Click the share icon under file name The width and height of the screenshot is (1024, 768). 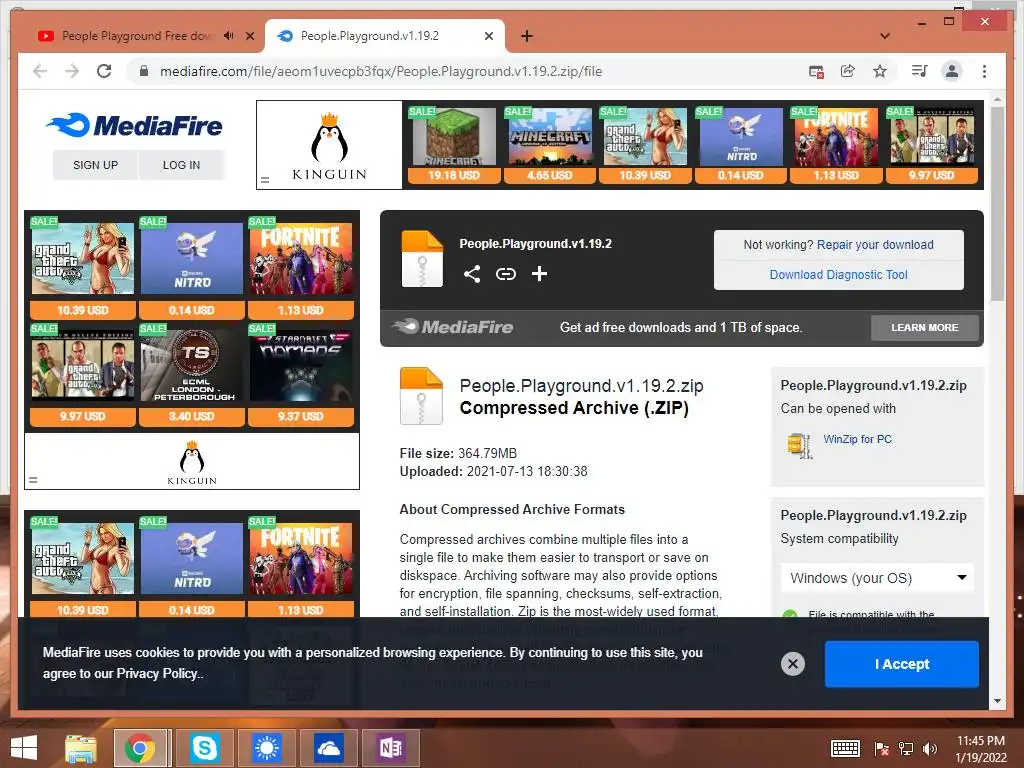pos(472,274)
